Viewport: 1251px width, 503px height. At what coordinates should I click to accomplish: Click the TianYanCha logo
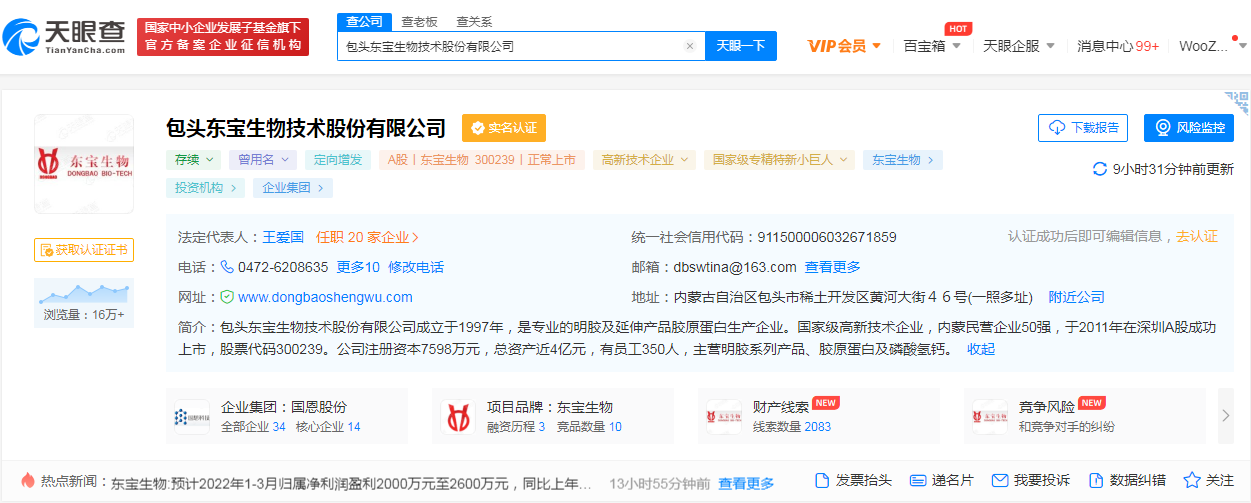tap(65, 37)
